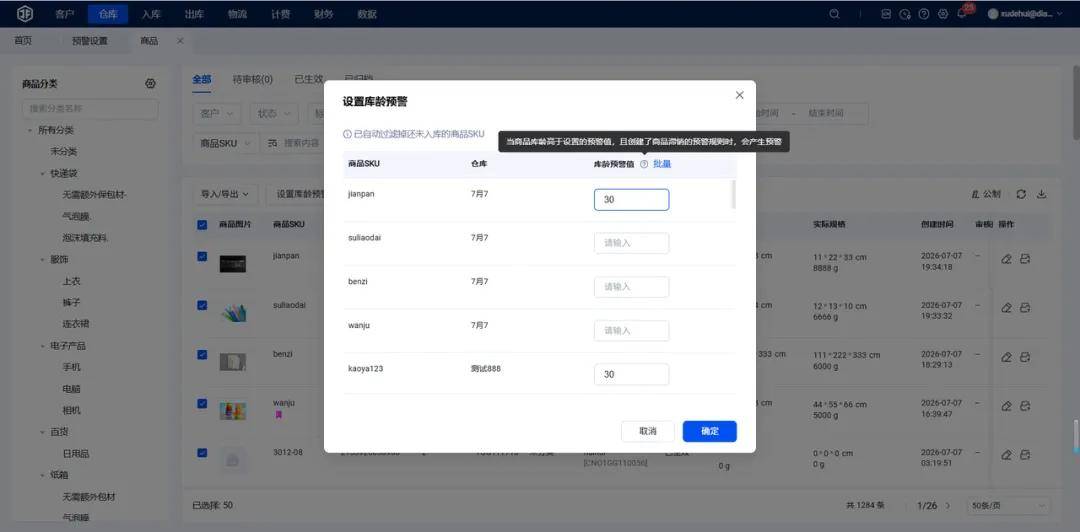Click the download icon above the table

click(1041, 194)
